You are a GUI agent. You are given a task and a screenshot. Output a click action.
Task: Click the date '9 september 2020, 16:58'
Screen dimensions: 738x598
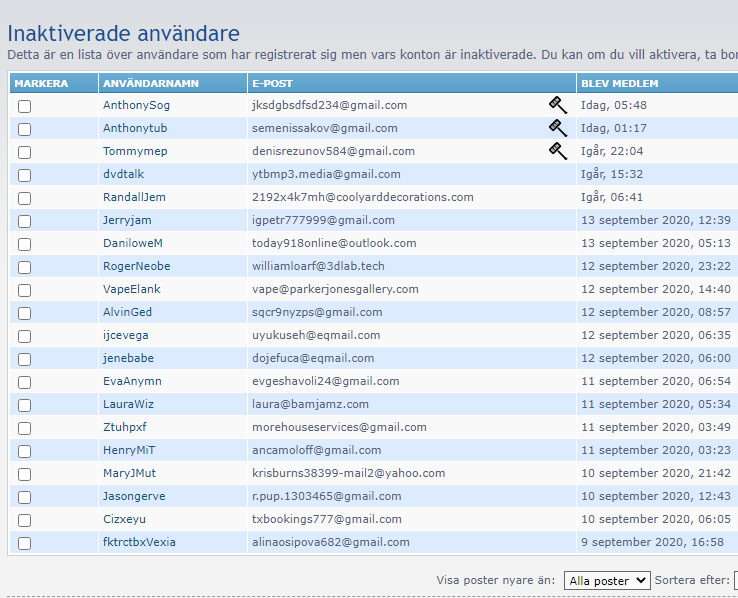[652, 542]
